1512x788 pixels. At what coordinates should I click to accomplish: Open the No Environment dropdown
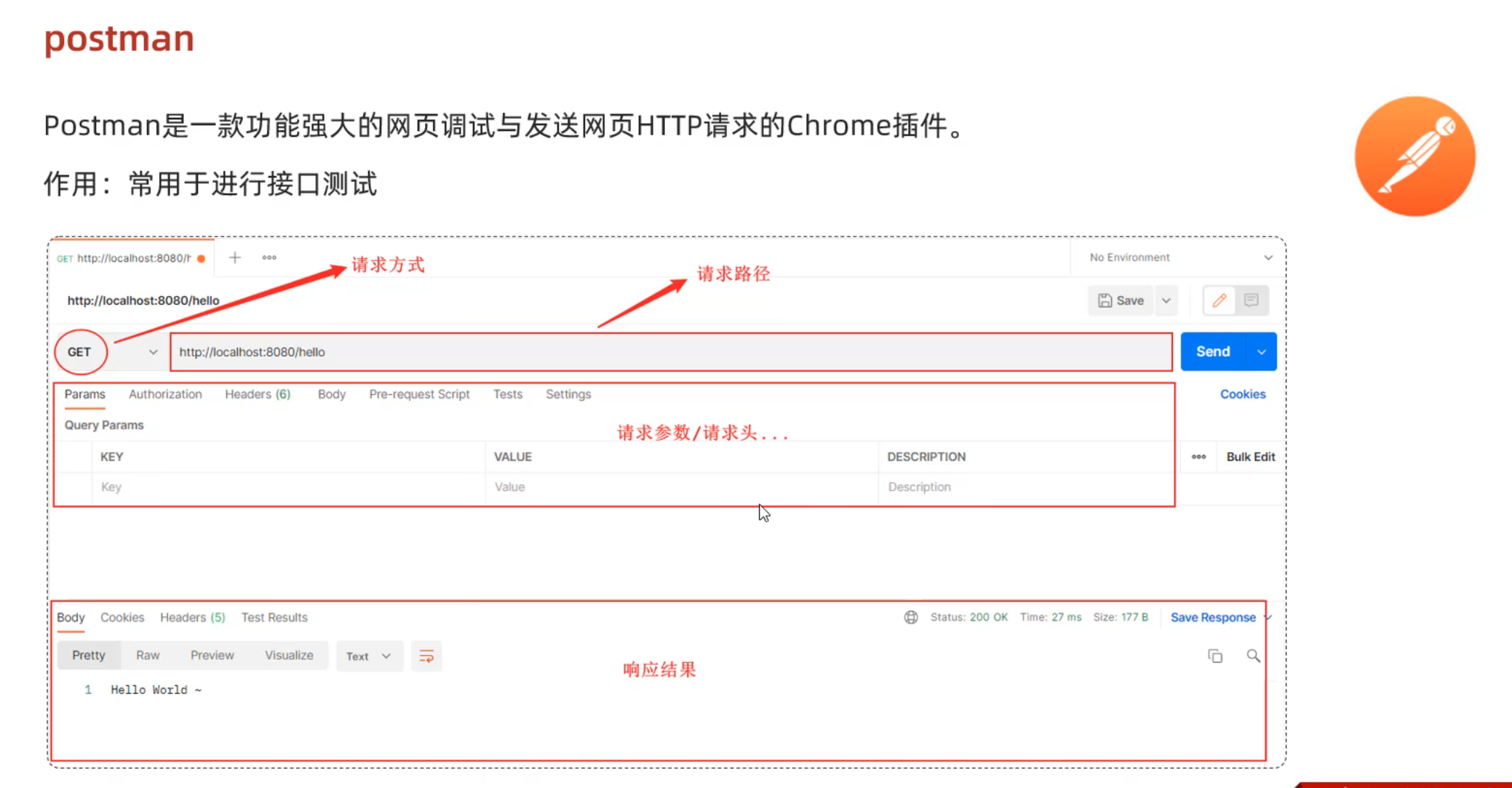pyautogui.click(x=1268, y=258)
